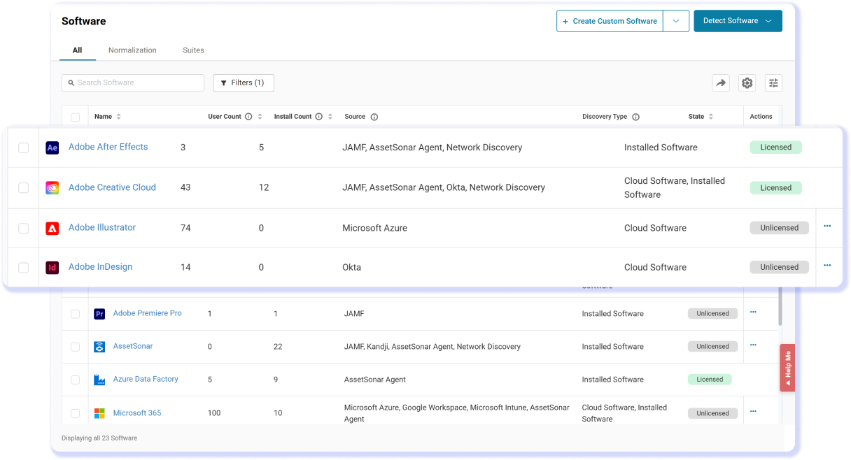
Task: Click Unlicensed badge on Adobe Illustrator row
Action: tap(779, 228)
